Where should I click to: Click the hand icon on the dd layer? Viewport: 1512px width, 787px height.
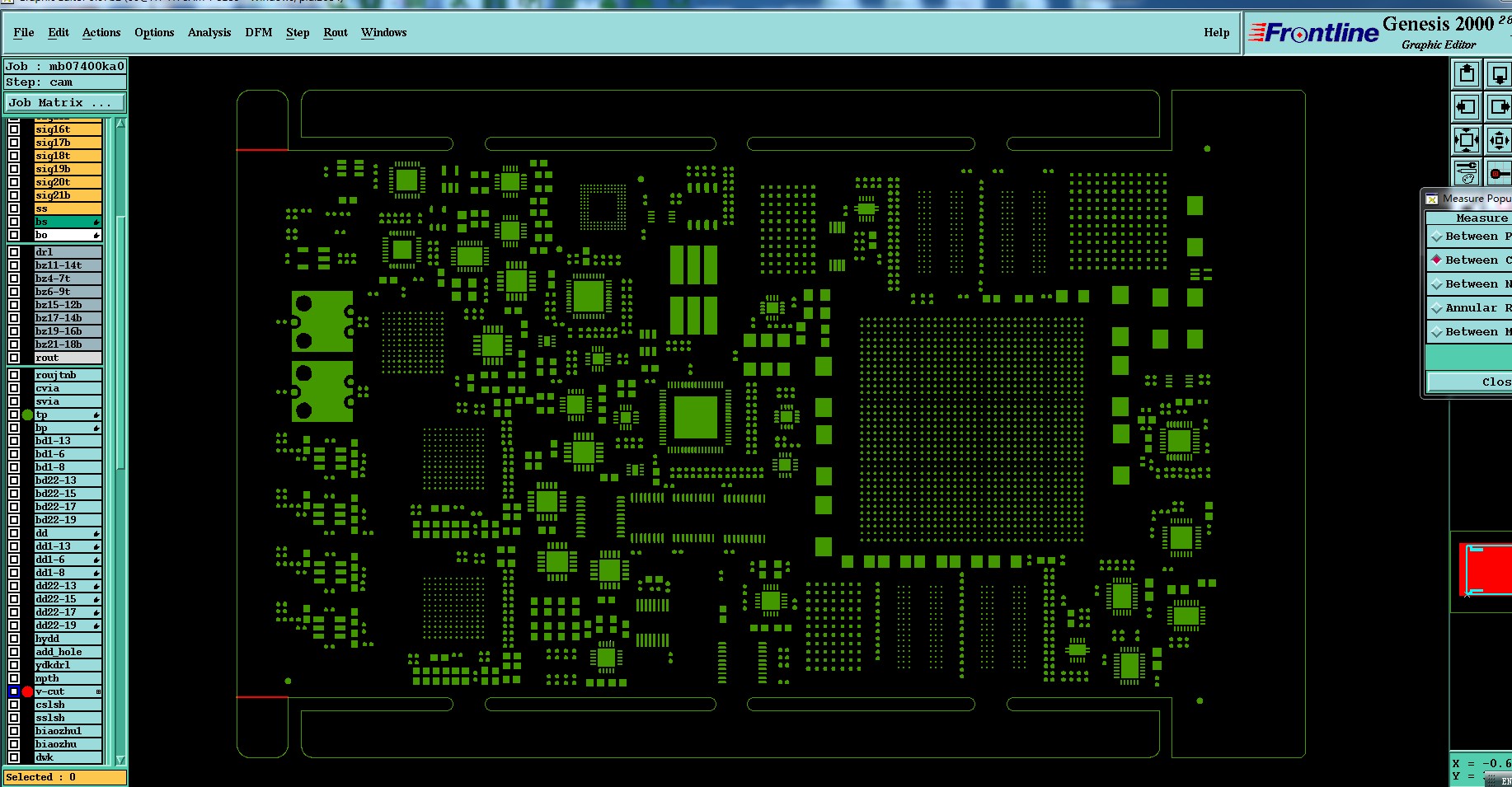(96, 534)
